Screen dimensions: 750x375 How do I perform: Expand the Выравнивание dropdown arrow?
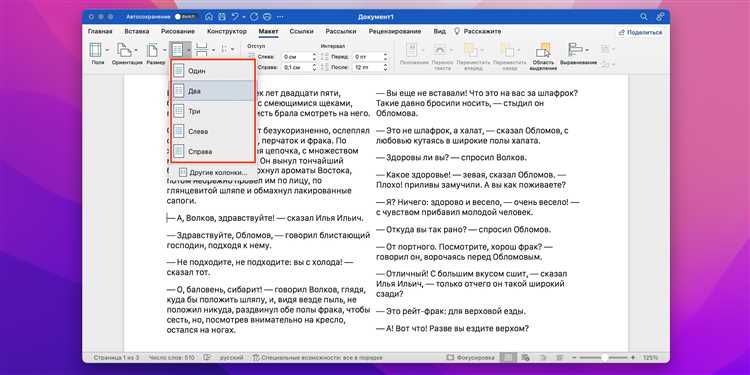pyautogui.click(x=586, y=50)
